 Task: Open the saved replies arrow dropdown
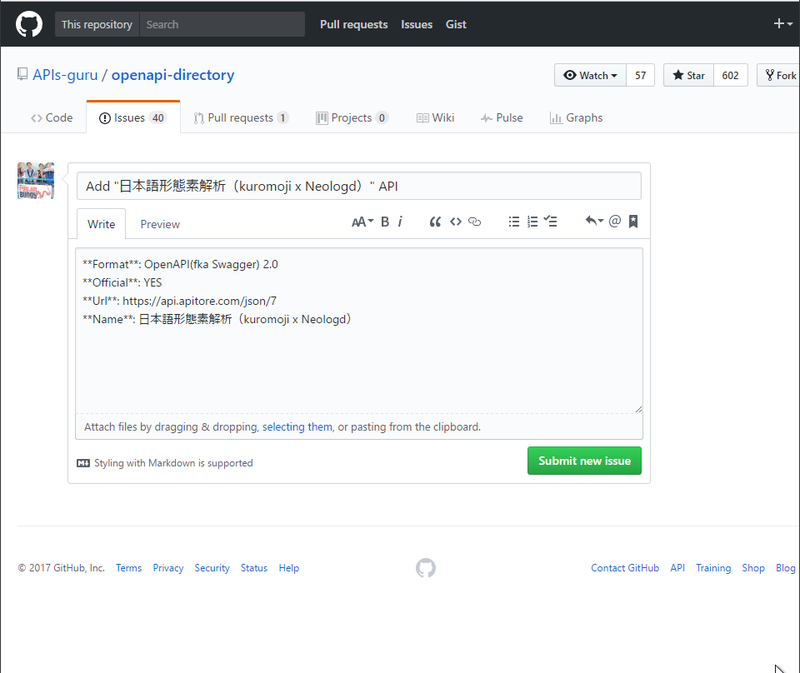594,221
